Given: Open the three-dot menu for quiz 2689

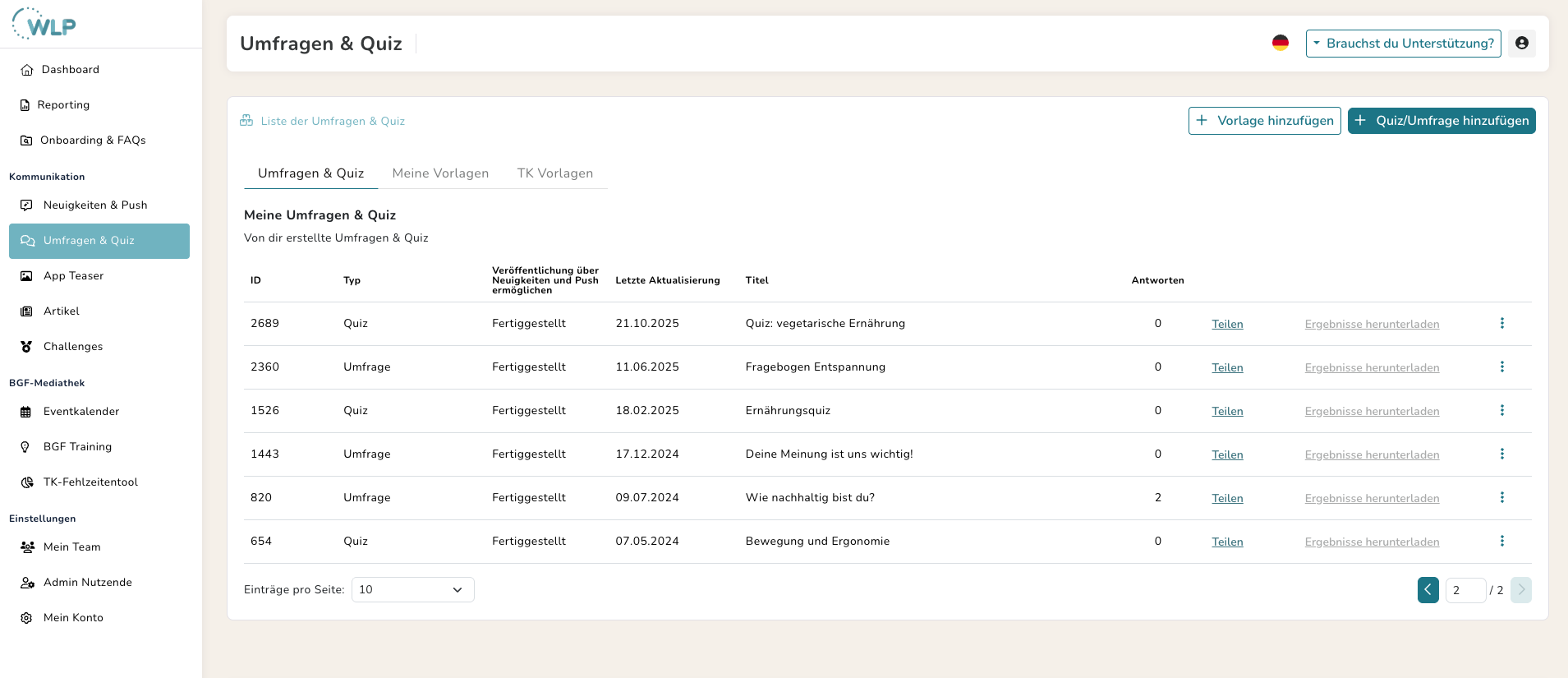Looking at the screenshot, I should (1501, 324).
